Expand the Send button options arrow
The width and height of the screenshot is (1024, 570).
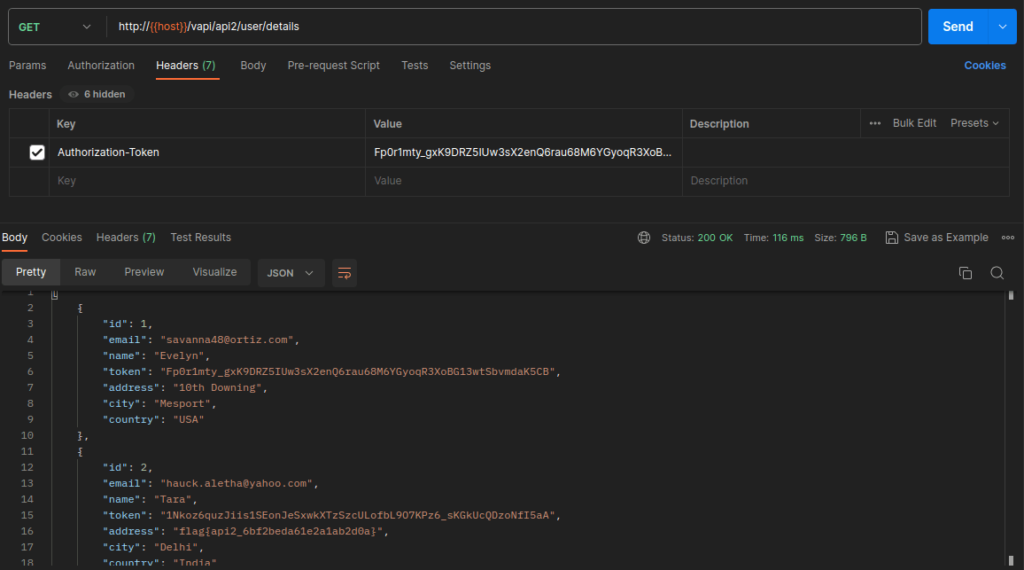tap(1002, 27)
